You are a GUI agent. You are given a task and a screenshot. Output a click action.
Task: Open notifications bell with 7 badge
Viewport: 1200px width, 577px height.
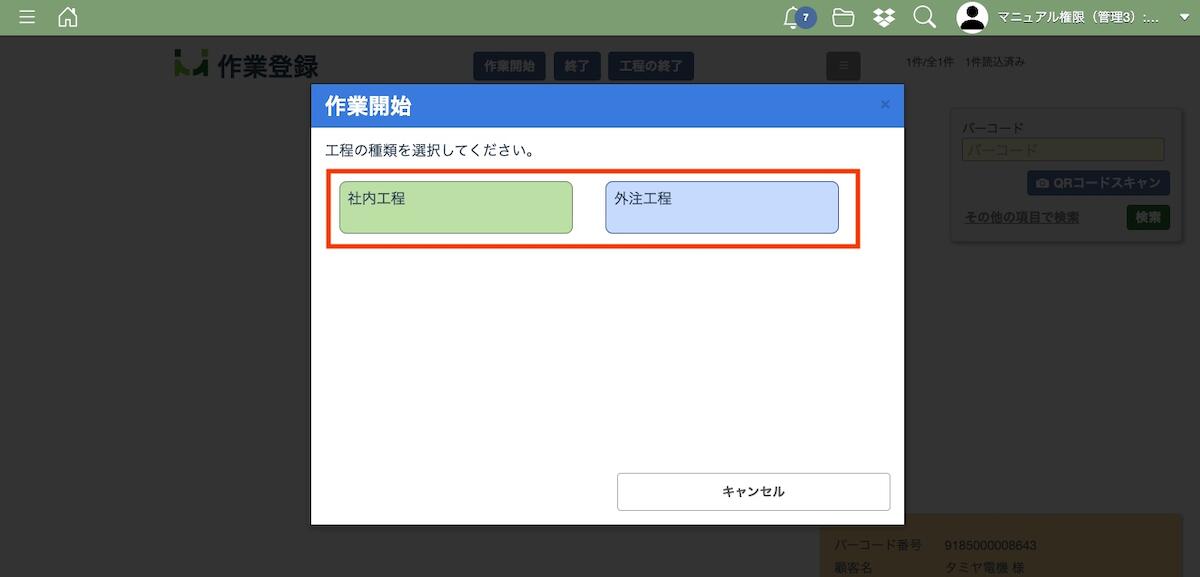794,17
